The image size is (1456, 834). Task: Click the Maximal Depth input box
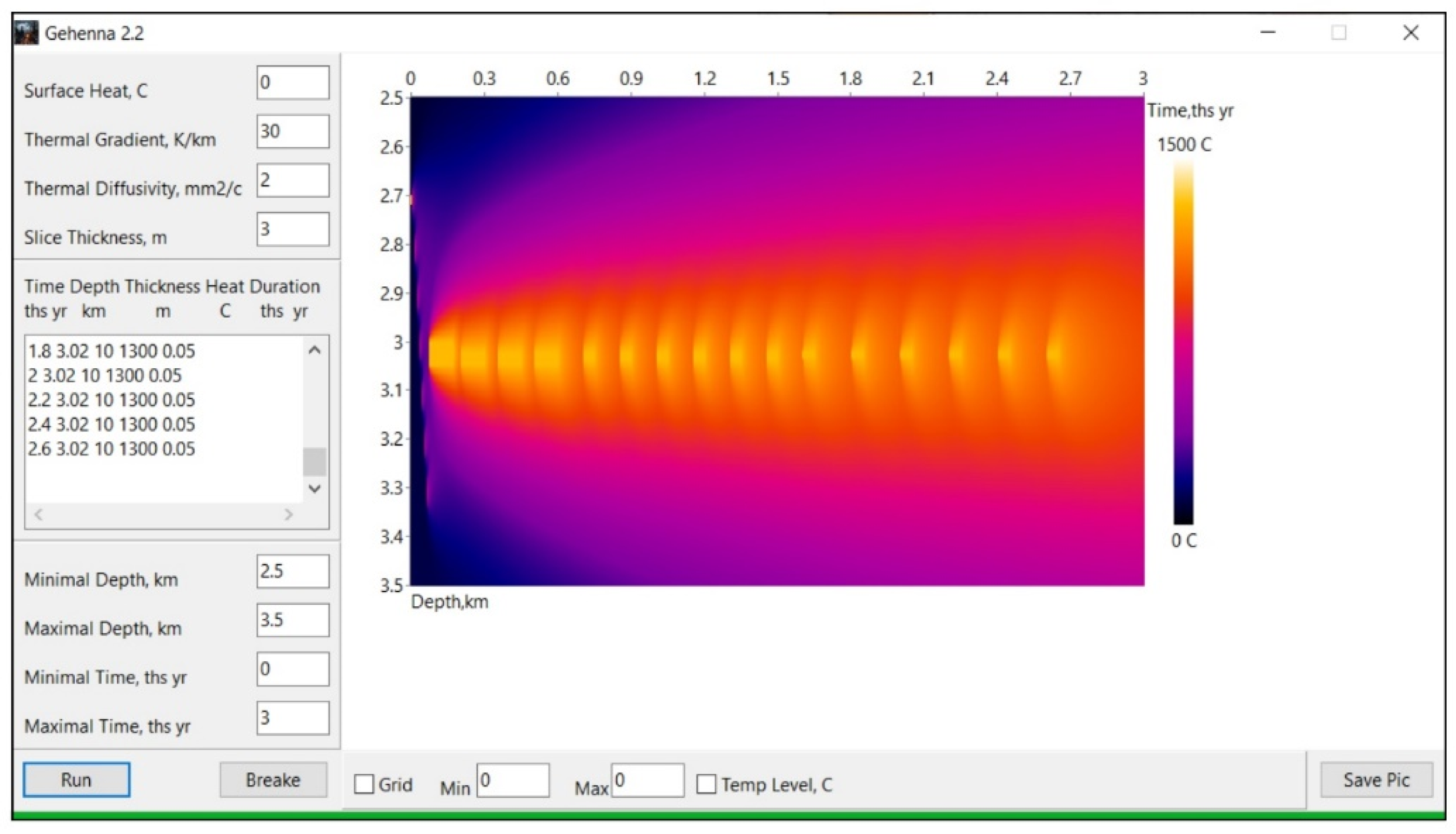[x=293, y=620]
